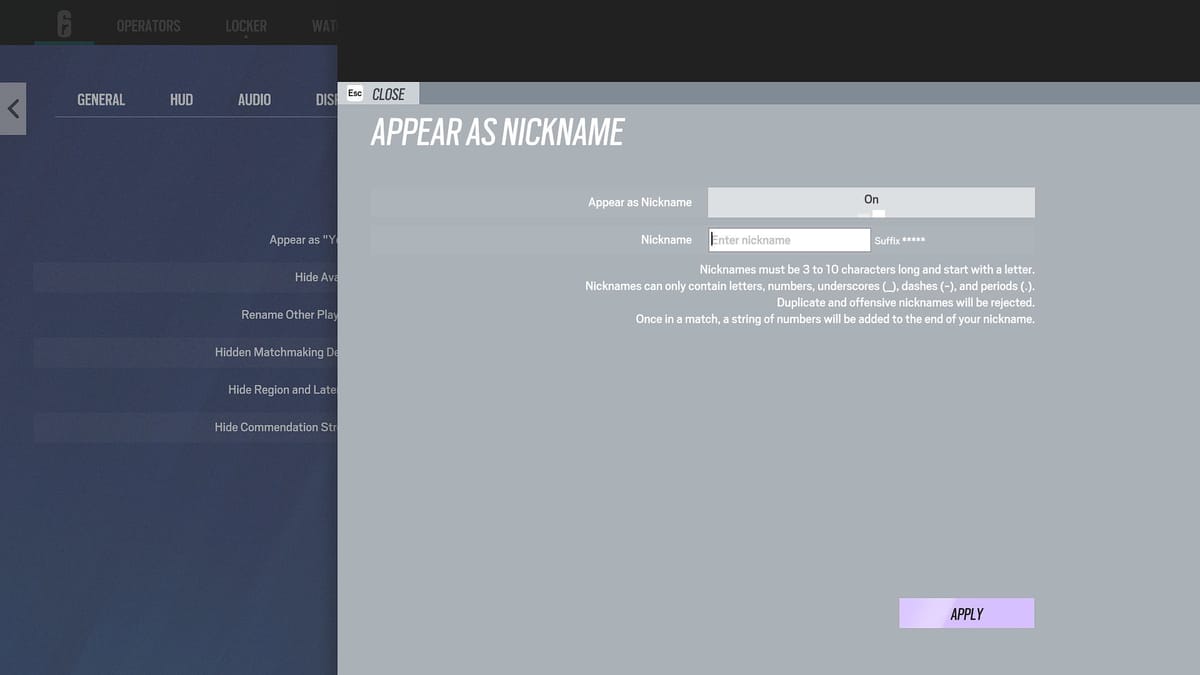Open the DISPLAY settings tab
The height and width of the screenshot is (675, 1200).
point(327,99)
